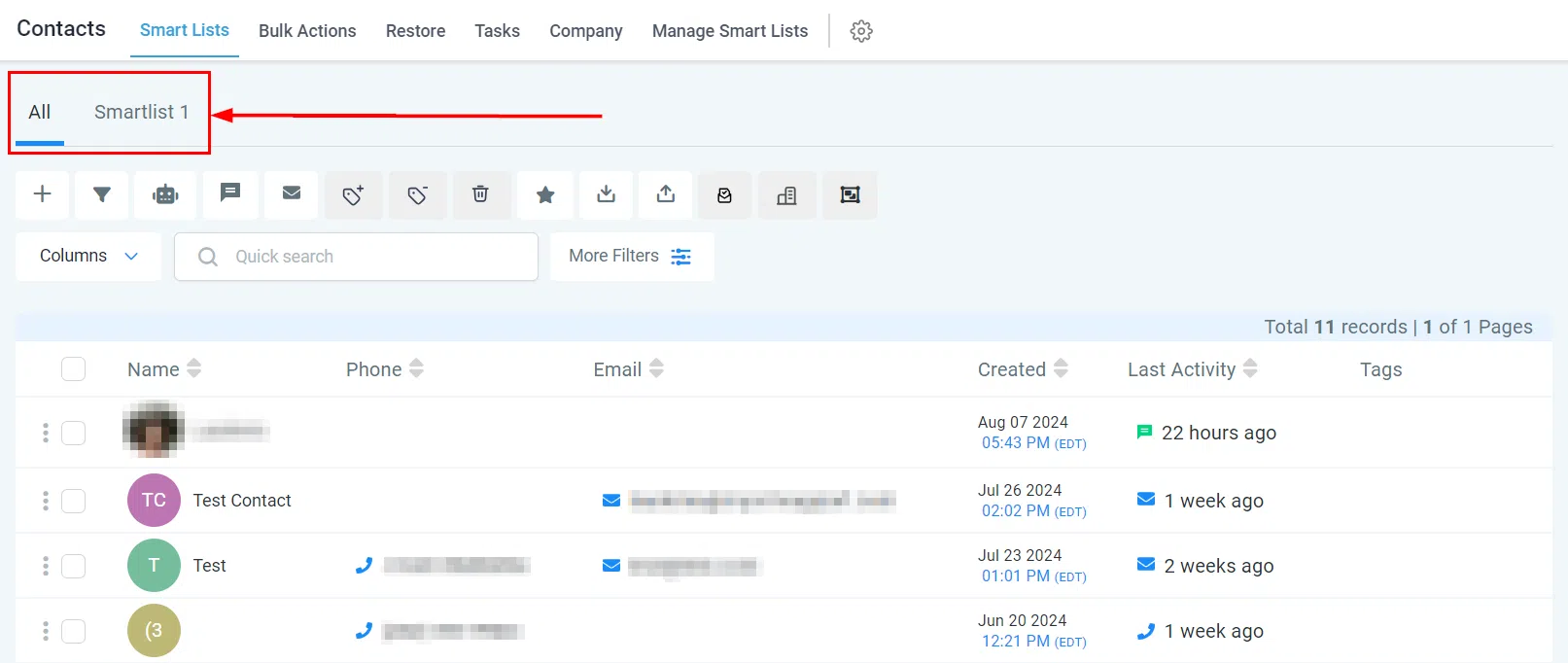Image resolution: width=1568 pixels, height=663 pixels.
Task: Click phone icon in Test row
Action: click(365, 566)
